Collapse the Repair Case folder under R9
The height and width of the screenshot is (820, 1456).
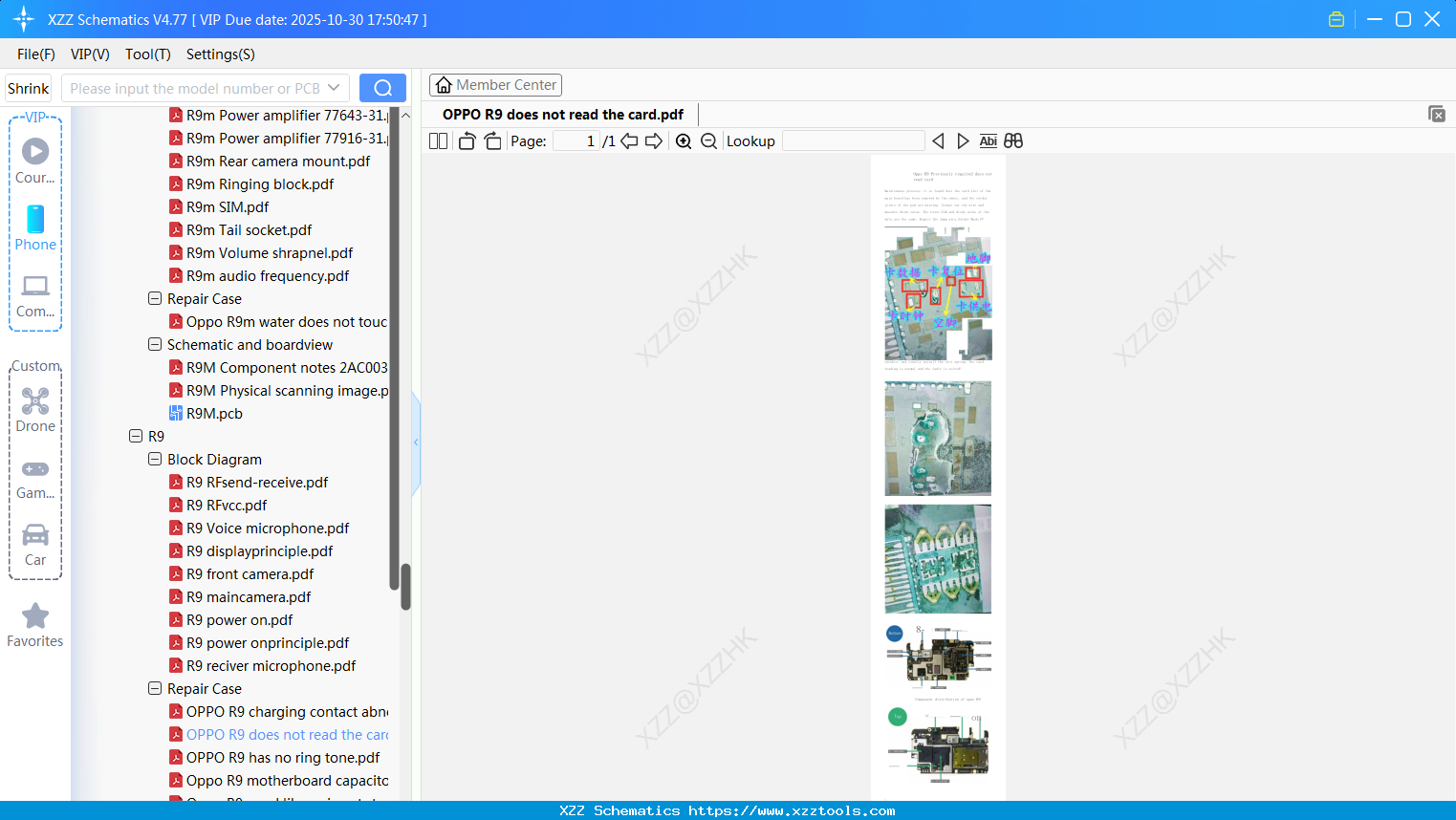point(155,689)
